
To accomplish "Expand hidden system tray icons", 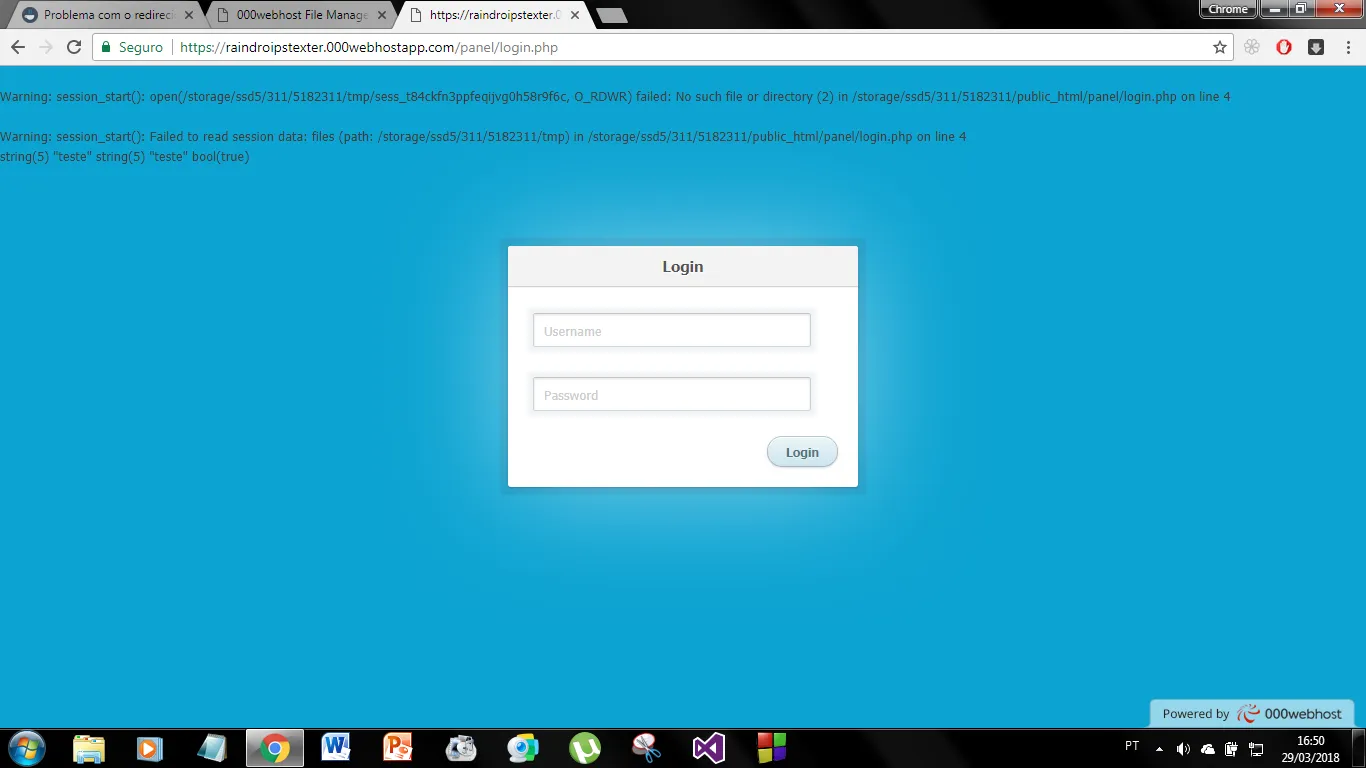I will click(1159, 748).
